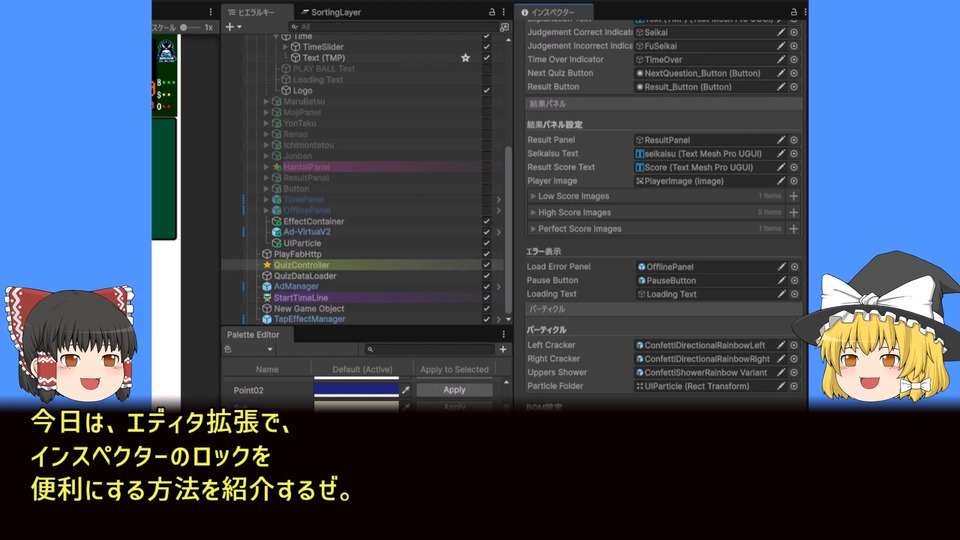Lock the Hierarchy panel with the lock icon
The image size is (960, 540).
pos(492,12)
